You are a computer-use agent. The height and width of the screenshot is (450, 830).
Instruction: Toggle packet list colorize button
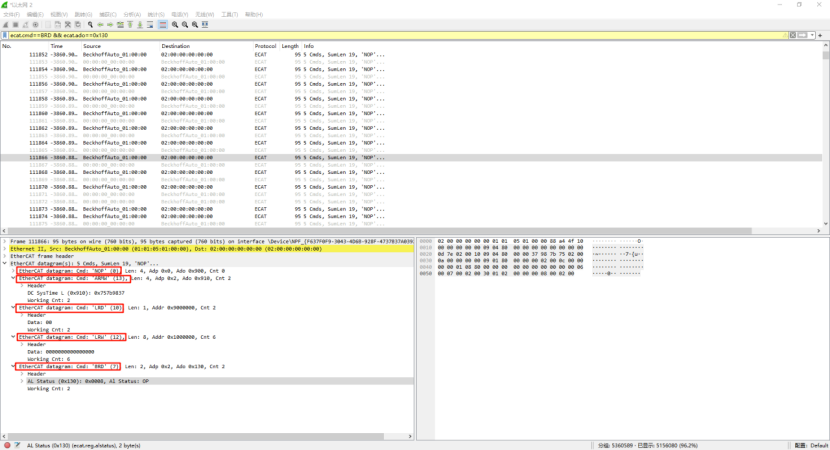tap(163, 24)
